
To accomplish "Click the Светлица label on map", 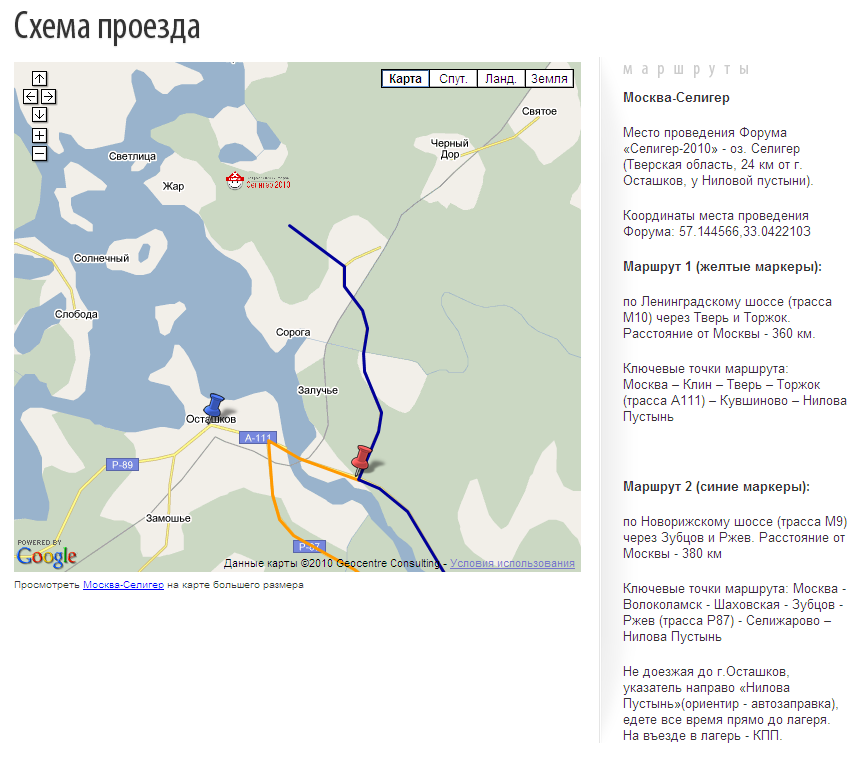I will click(132, 156).
